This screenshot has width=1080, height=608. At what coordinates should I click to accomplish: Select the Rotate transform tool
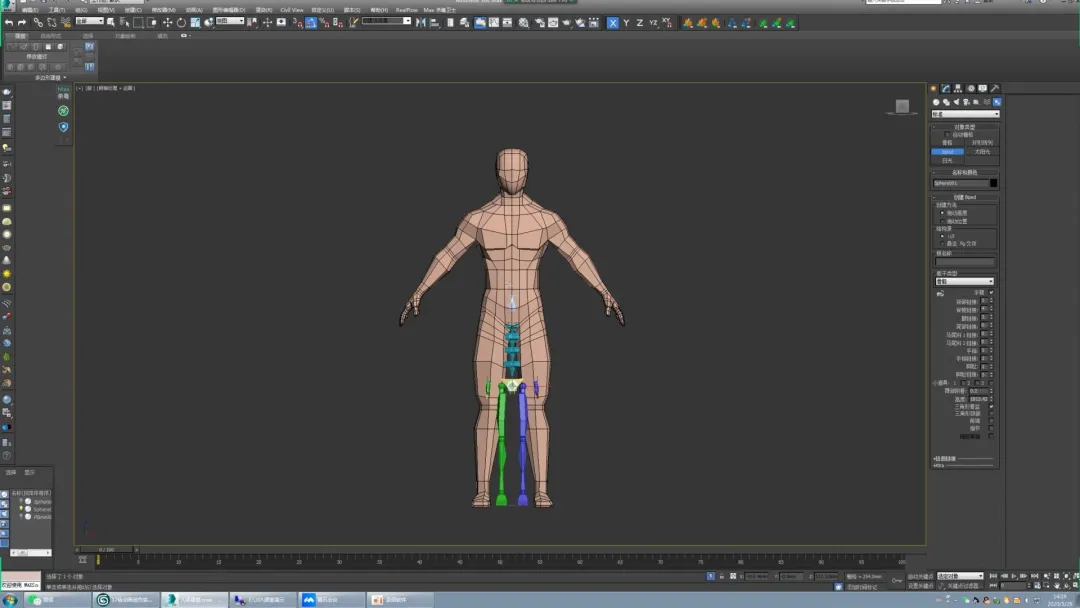[181, 22]
